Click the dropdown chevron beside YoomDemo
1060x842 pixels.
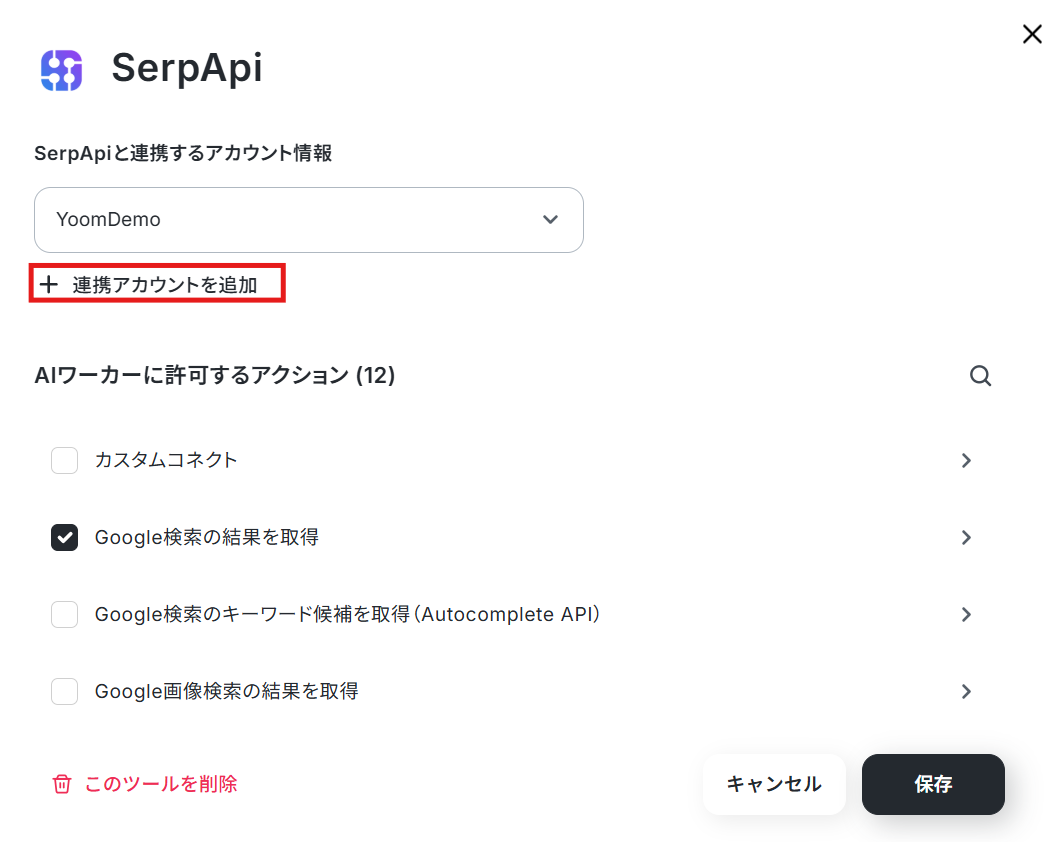(550, 220)
